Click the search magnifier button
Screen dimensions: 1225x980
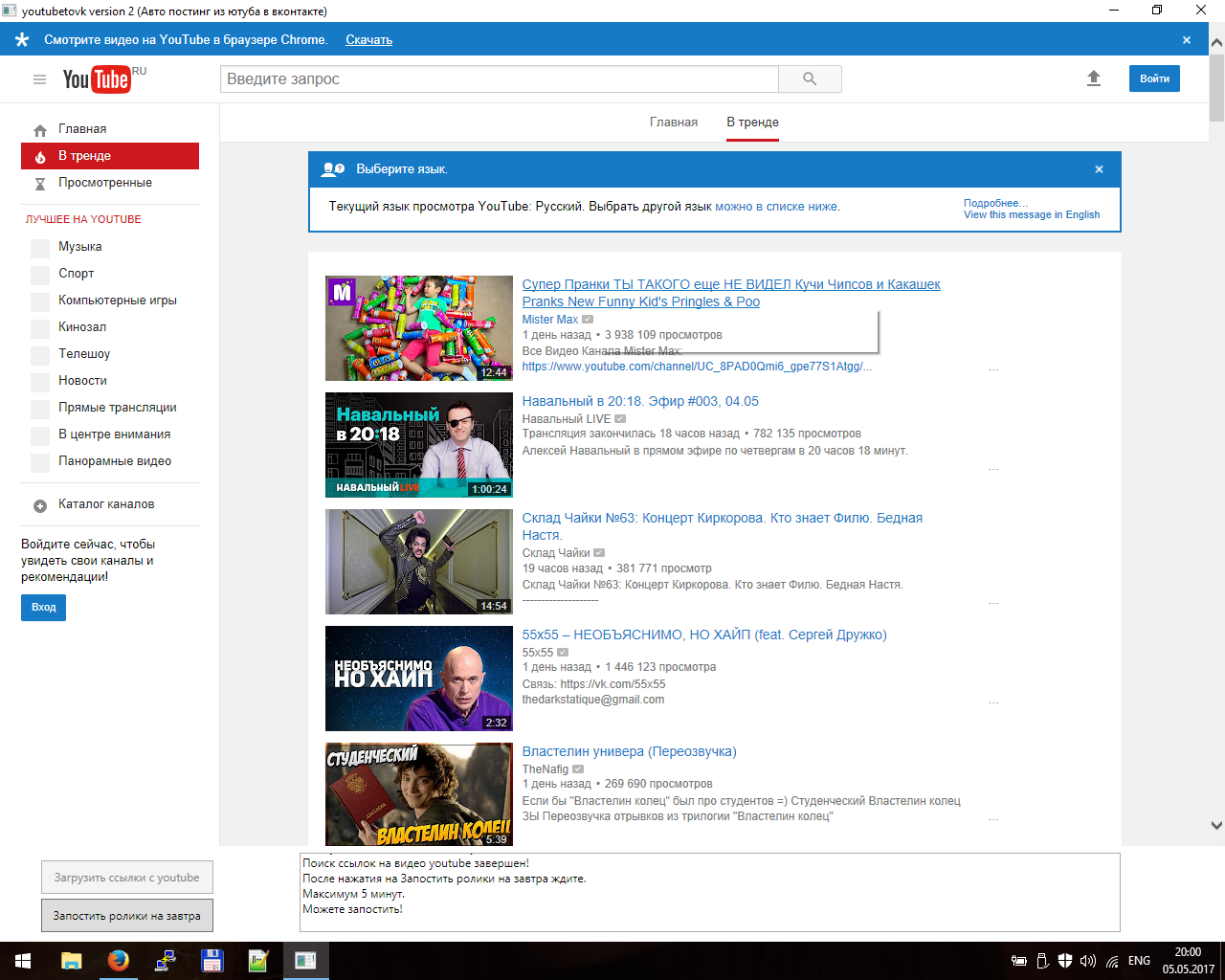810,79
